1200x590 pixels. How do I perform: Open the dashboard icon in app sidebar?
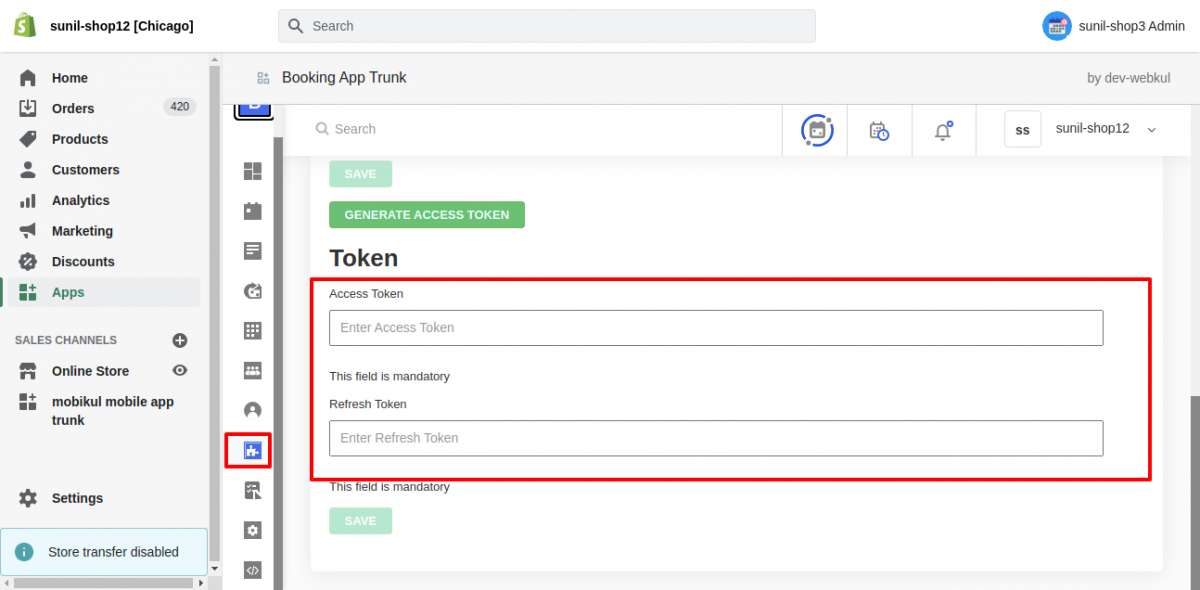click(x=253, y=171)
